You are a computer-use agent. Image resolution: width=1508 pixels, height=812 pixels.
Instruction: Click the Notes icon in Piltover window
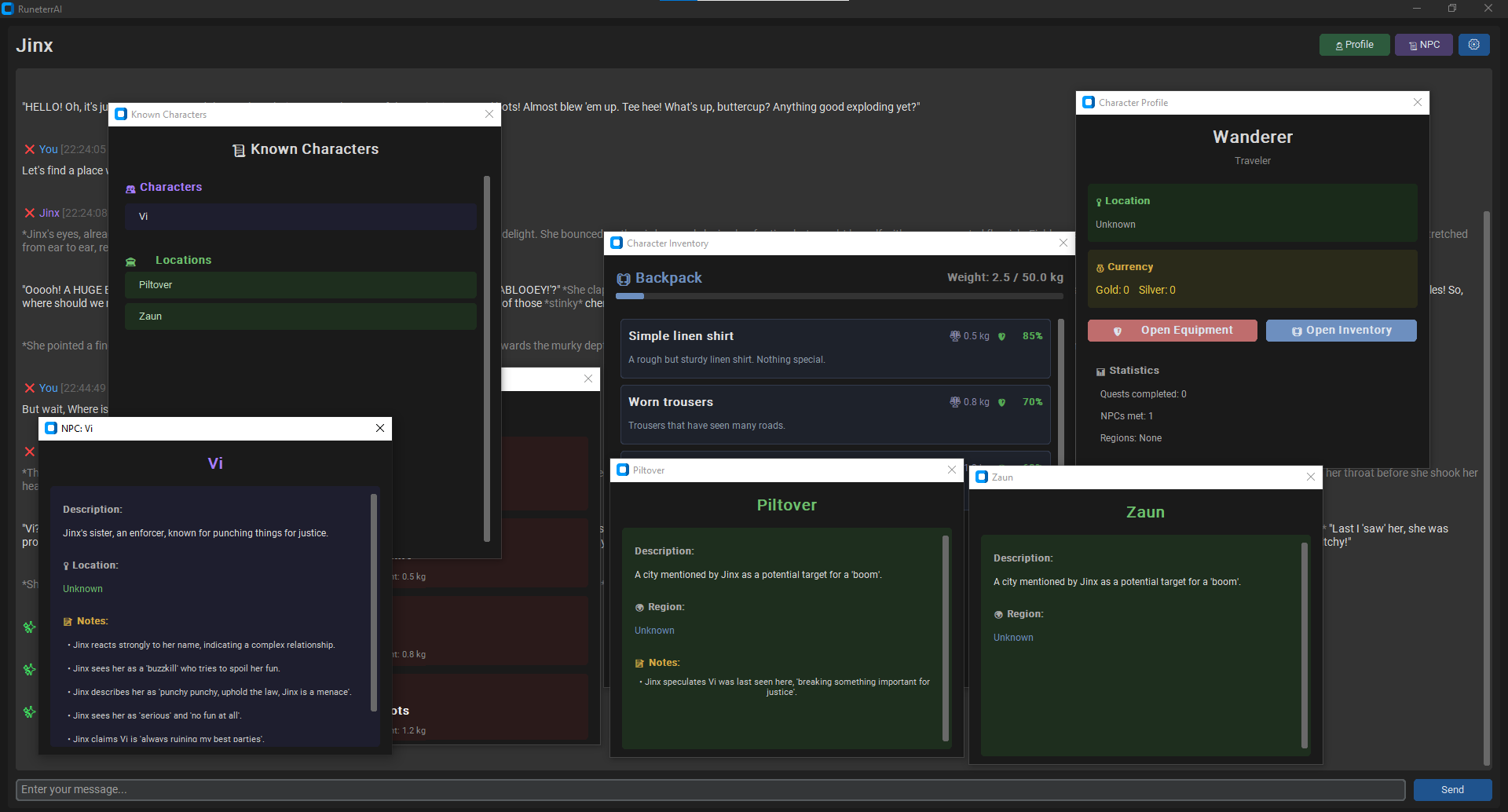[639, 664]
